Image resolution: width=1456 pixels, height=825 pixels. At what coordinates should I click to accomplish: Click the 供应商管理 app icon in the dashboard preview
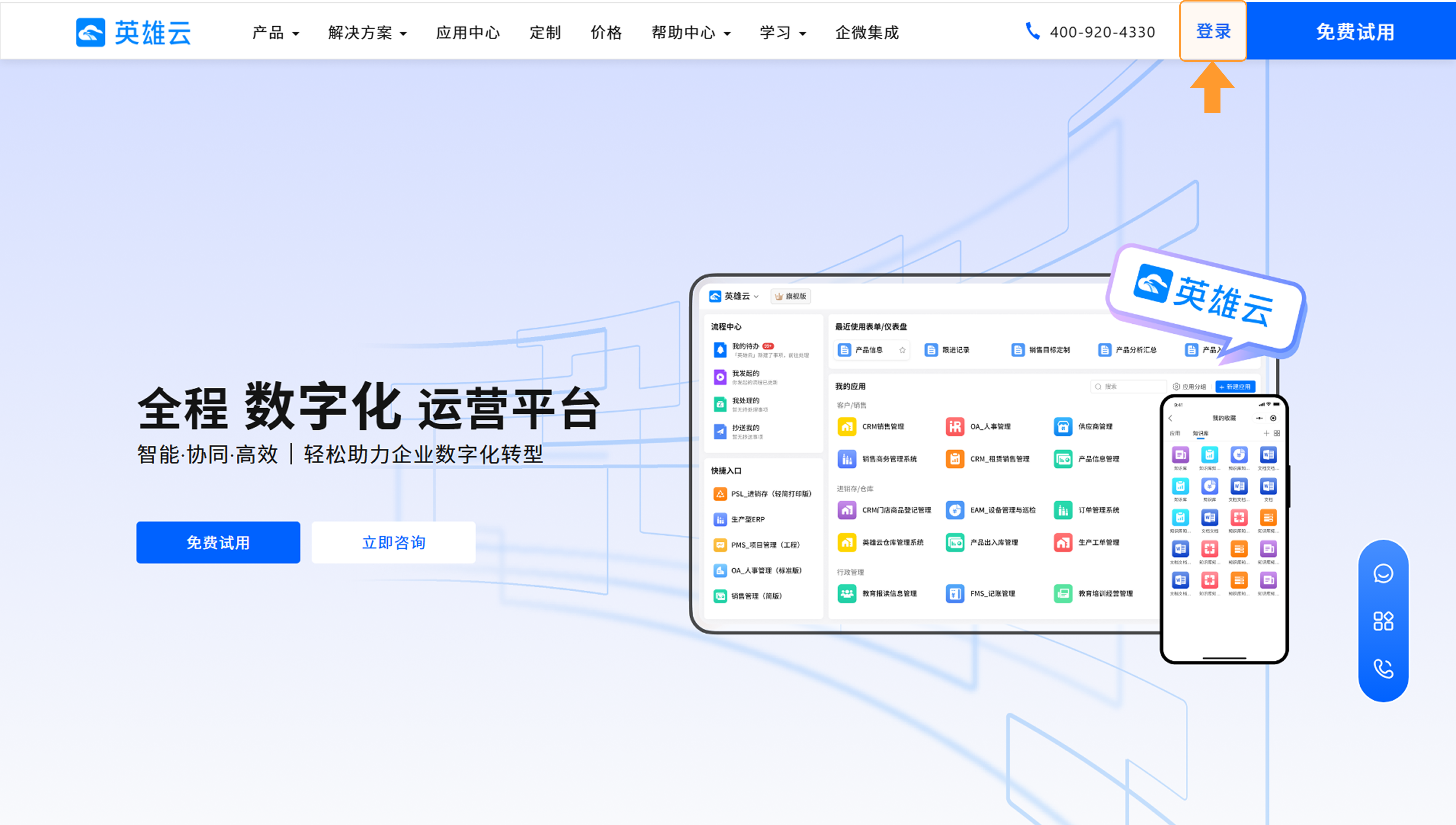click(x=1063, y=426)
